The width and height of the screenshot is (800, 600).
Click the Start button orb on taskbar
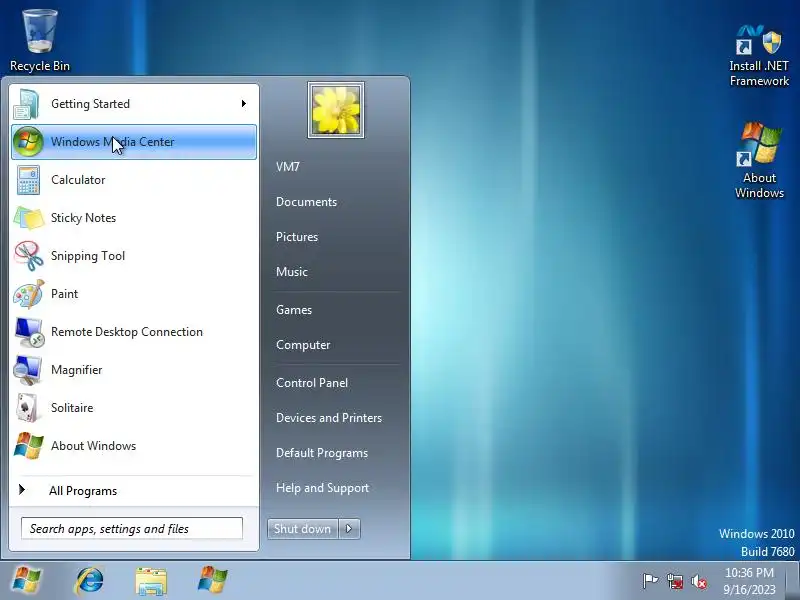27,581
